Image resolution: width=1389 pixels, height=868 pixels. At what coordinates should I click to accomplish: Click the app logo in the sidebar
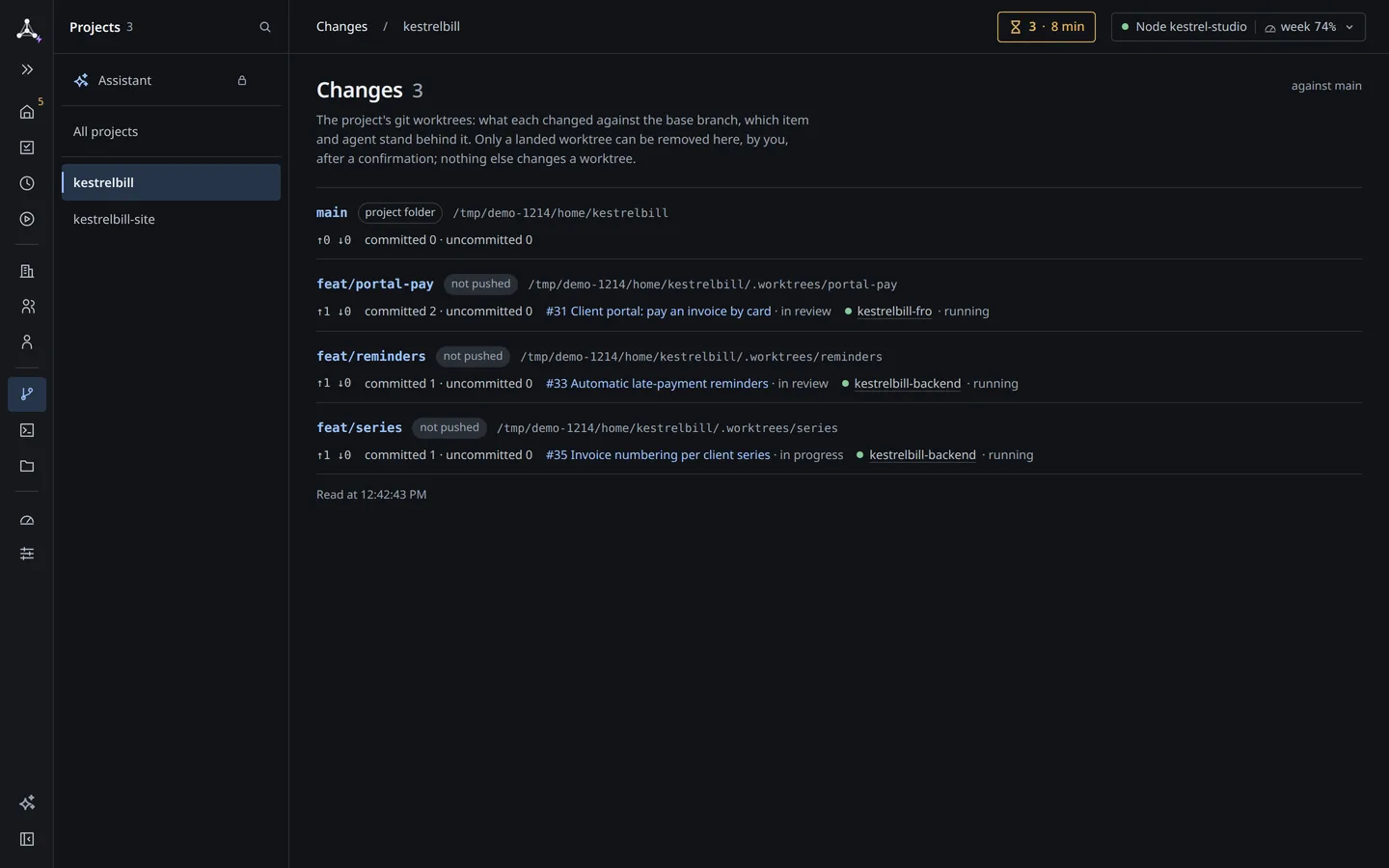pos(28,29)
